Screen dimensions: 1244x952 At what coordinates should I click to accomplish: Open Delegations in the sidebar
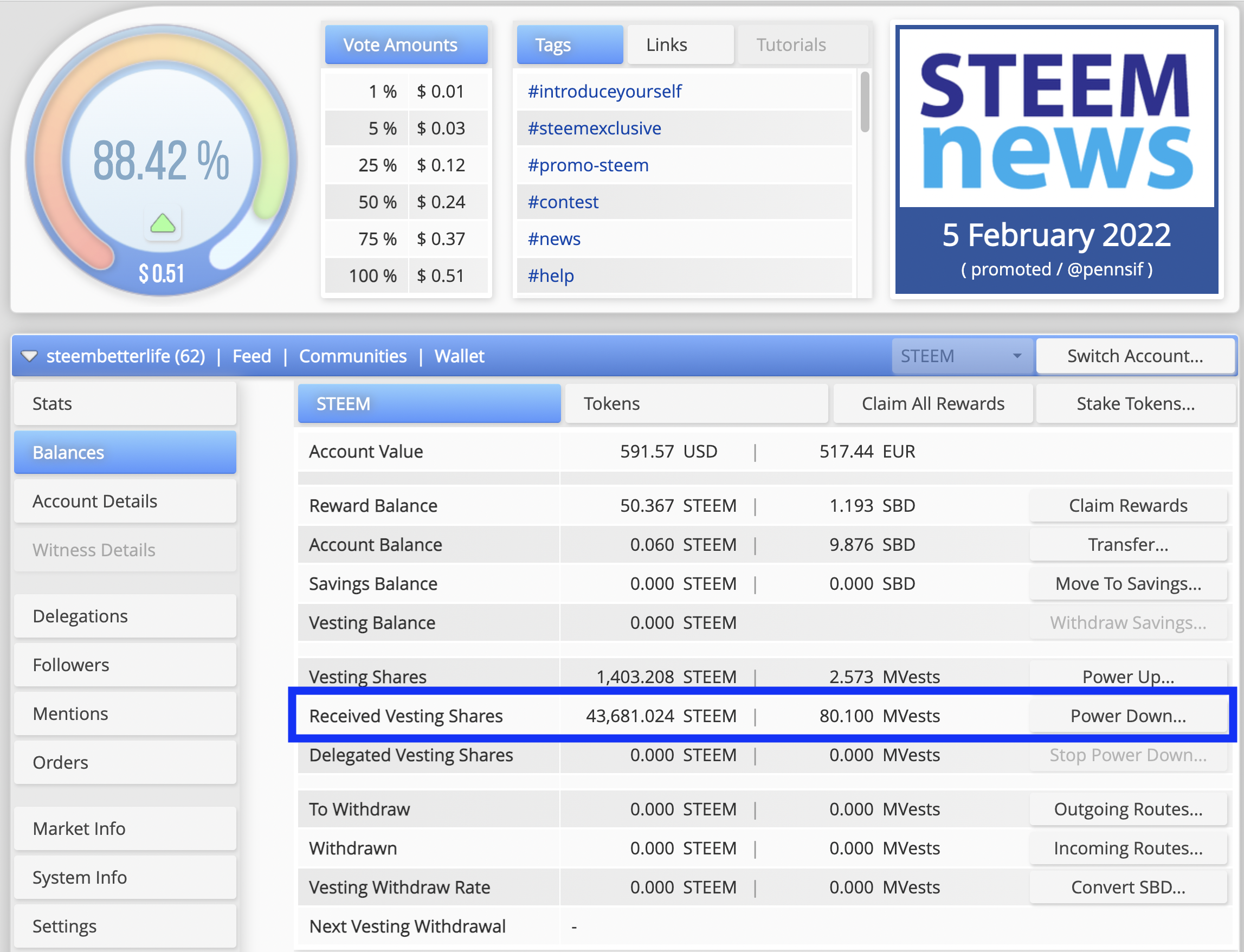click(x=125, y=616)
